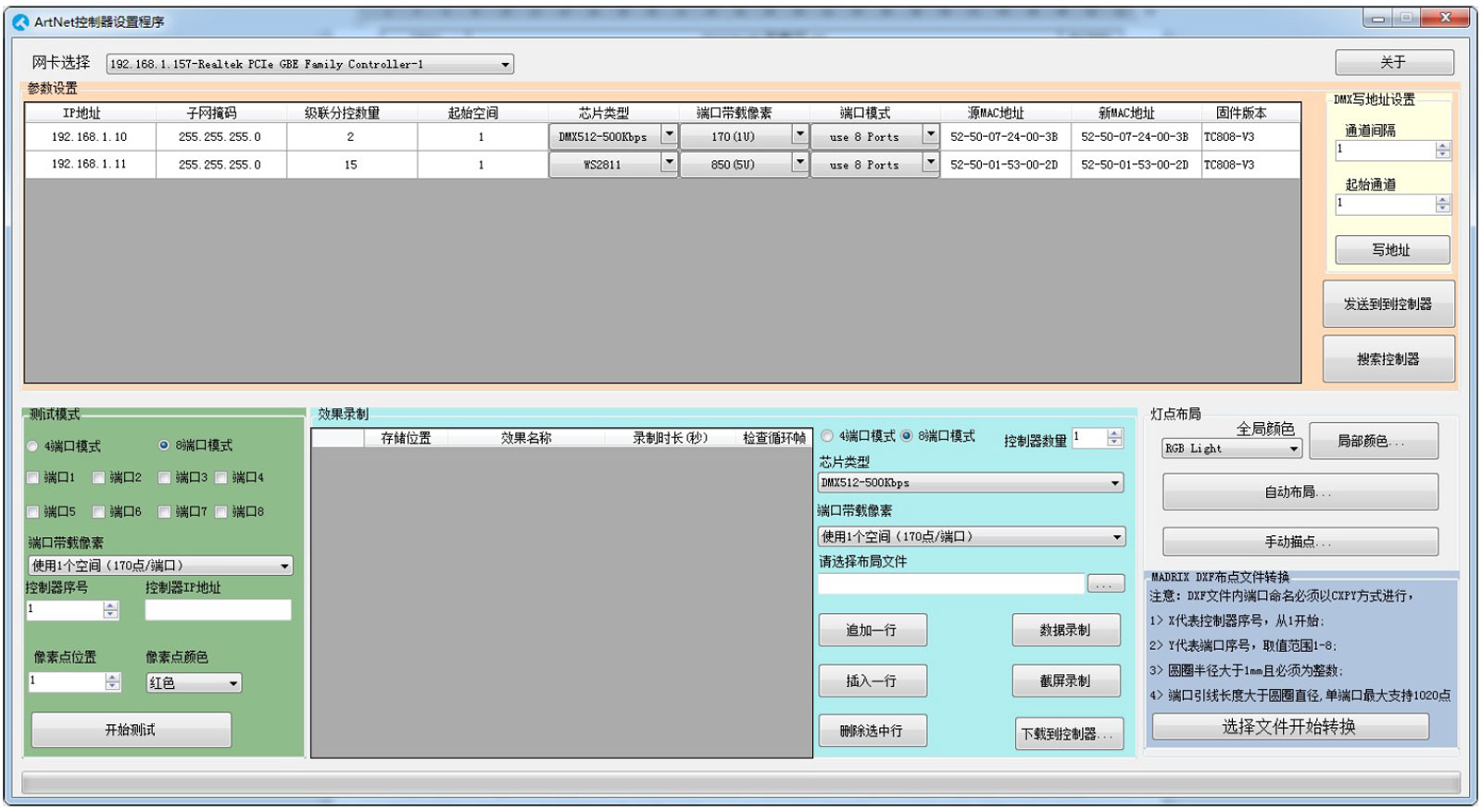Click 数据录制 button
The height and width of the screenshot is (812, 1482).
(x=1066, y=631)
